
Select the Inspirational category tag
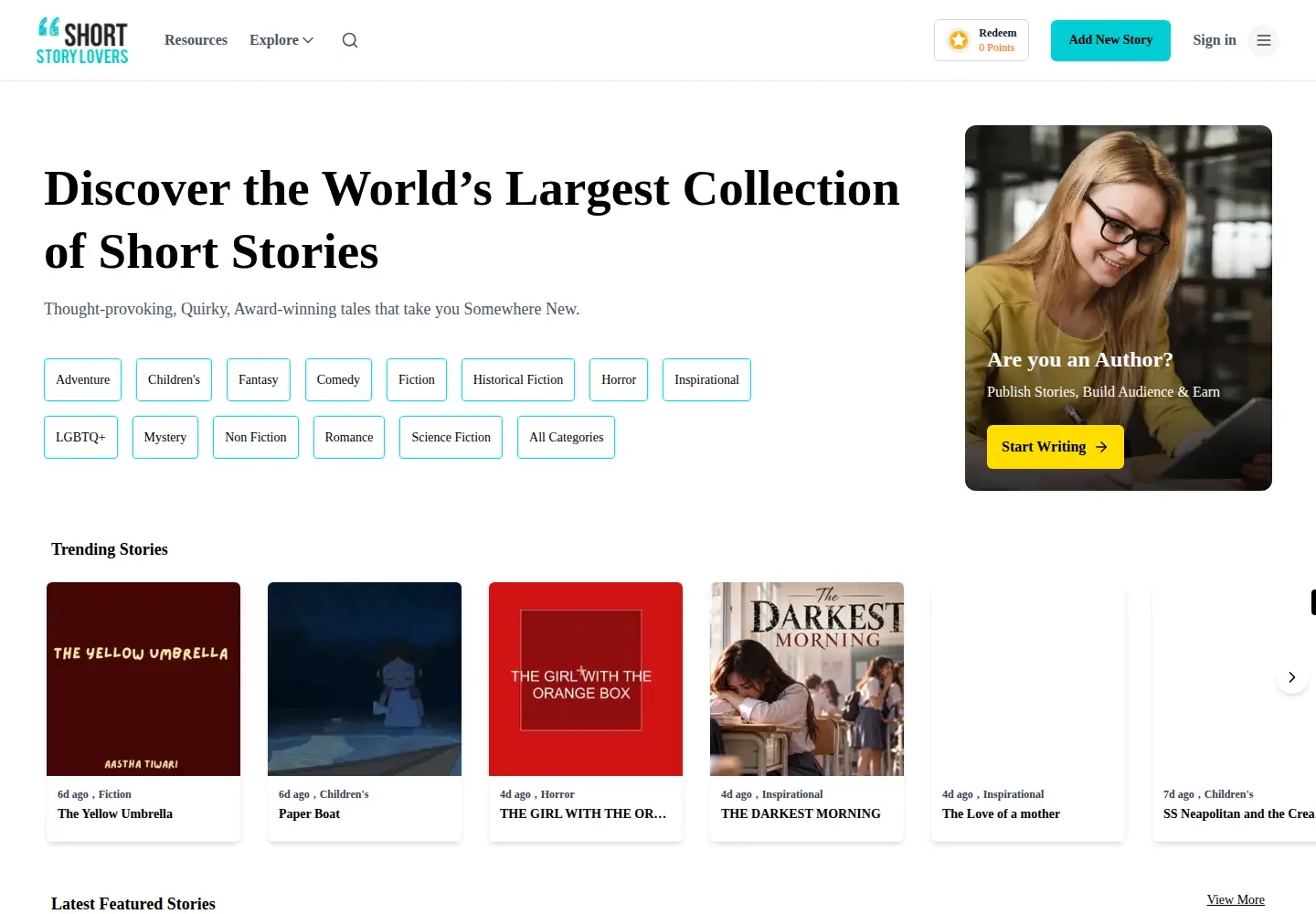tap(706, 379)
